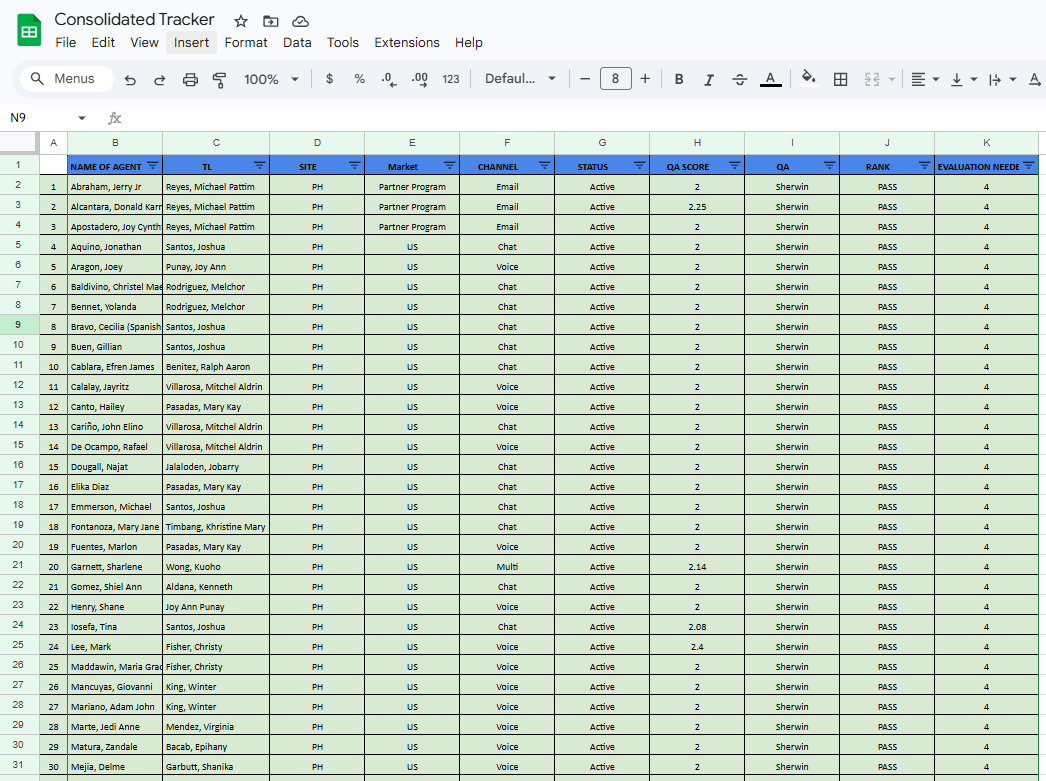Toggle italic formatting
Screen dimensions: 1046x781
(709, 79)
